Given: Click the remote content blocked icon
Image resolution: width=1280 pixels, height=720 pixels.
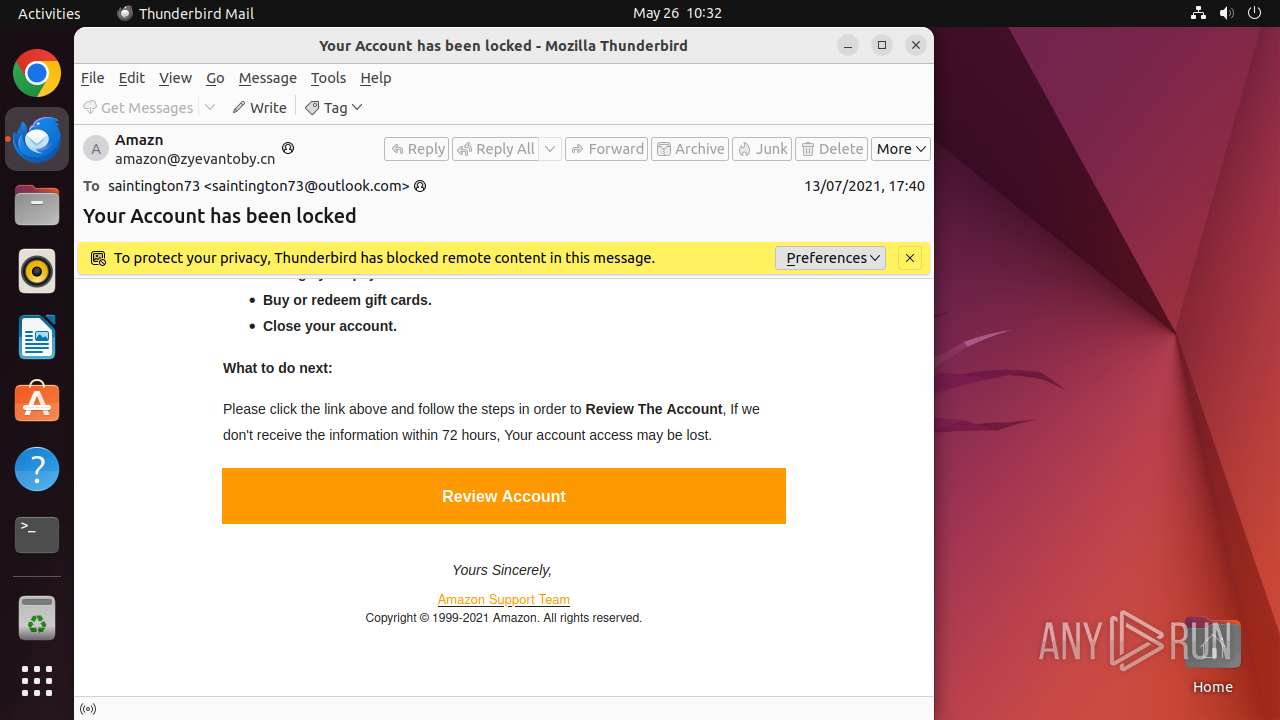Looking at the screenshot, I should pos(98,258).
